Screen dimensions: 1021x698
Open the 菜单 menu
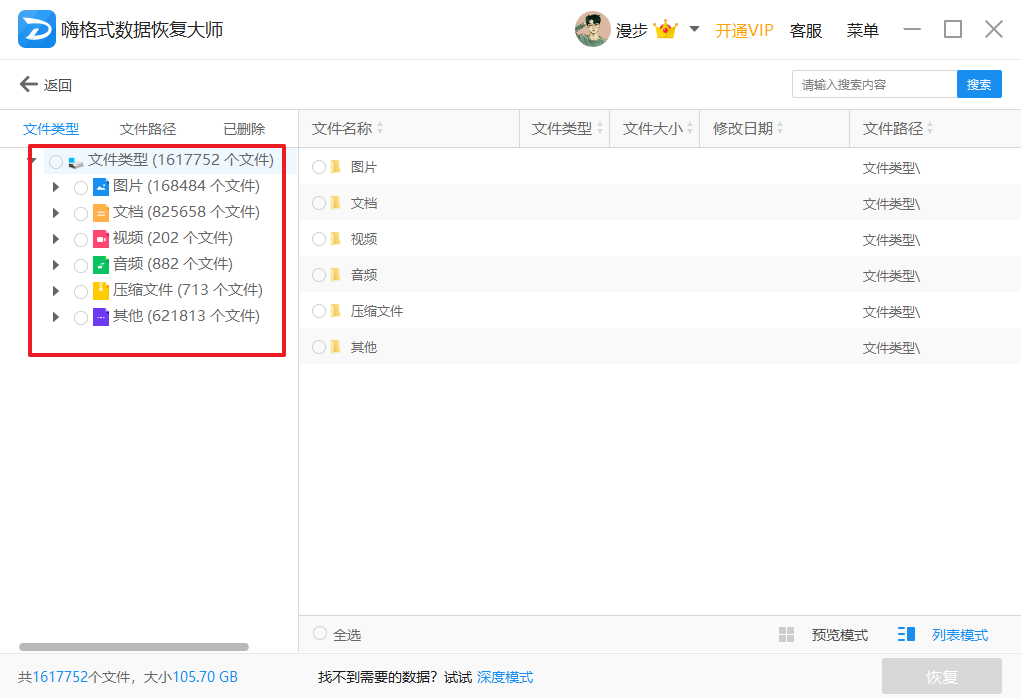pyautogui.click(x=862, y=31)
